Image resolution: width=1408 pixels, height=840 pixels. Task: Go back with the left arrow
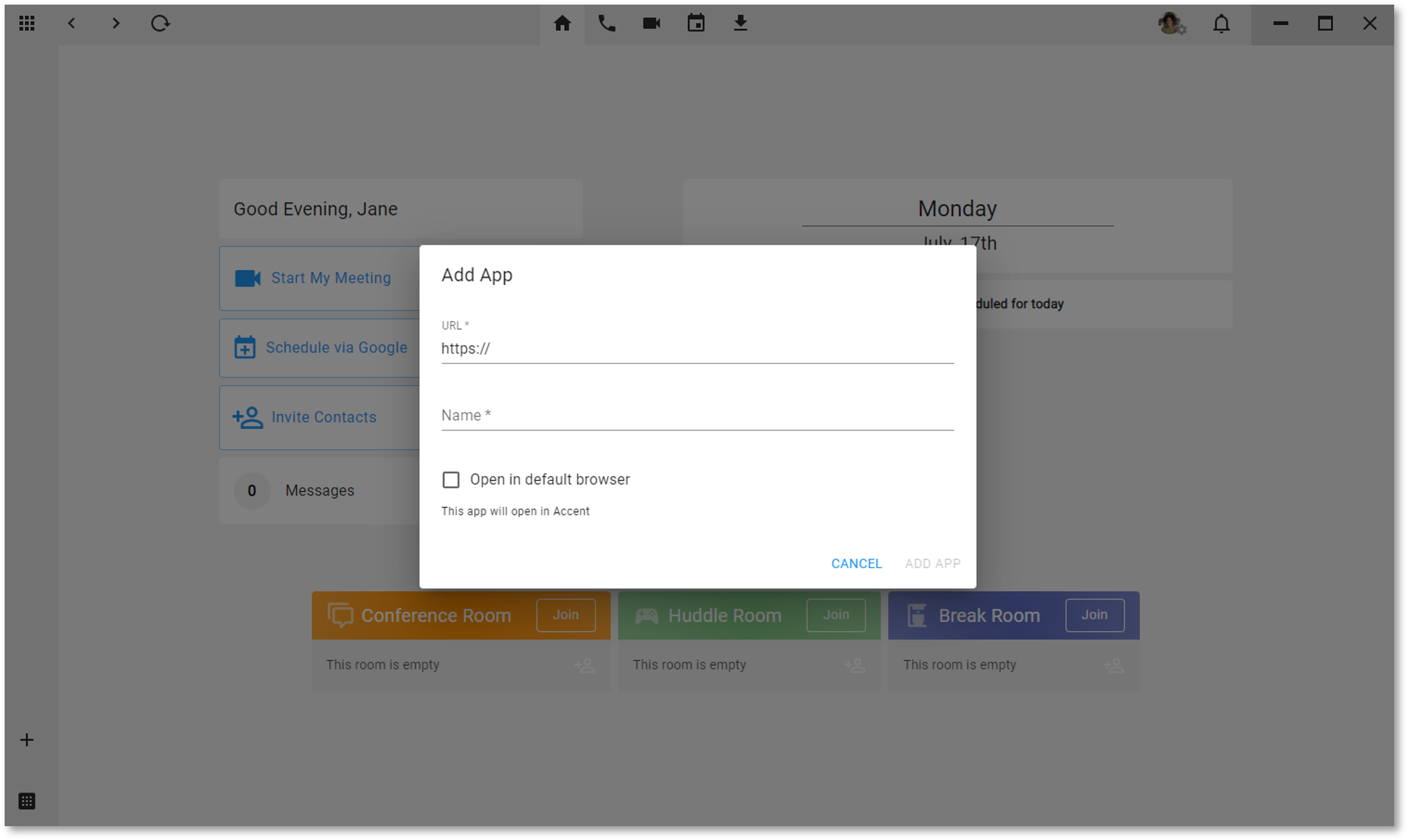(x=72, y=24)
